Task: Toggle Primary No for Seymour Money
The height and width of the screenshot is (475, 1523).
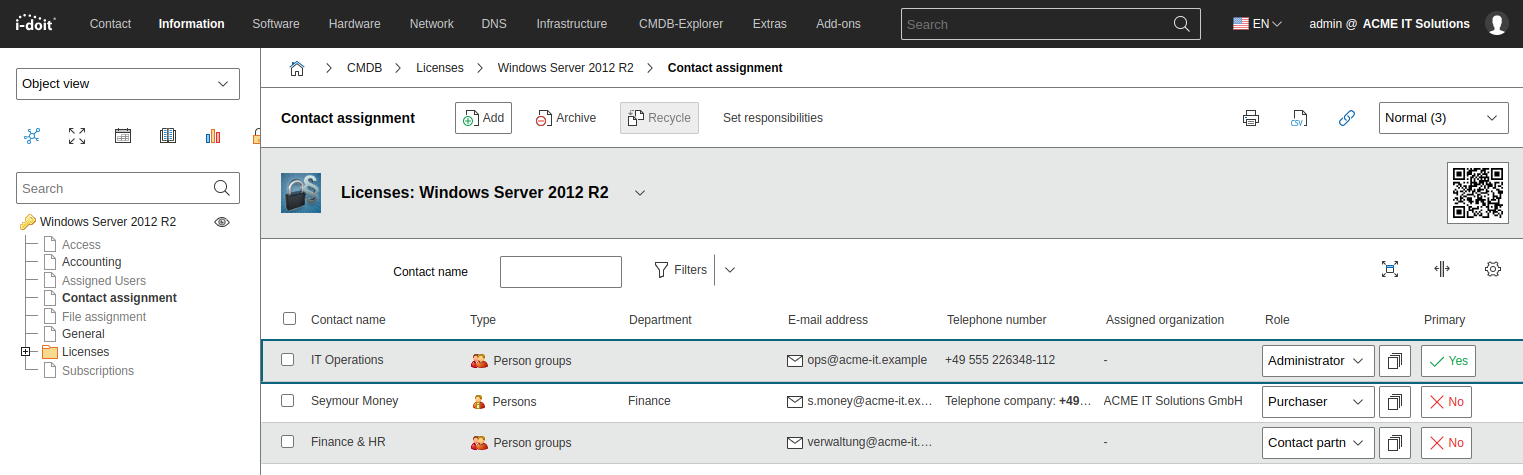Action: point(1446,402)
